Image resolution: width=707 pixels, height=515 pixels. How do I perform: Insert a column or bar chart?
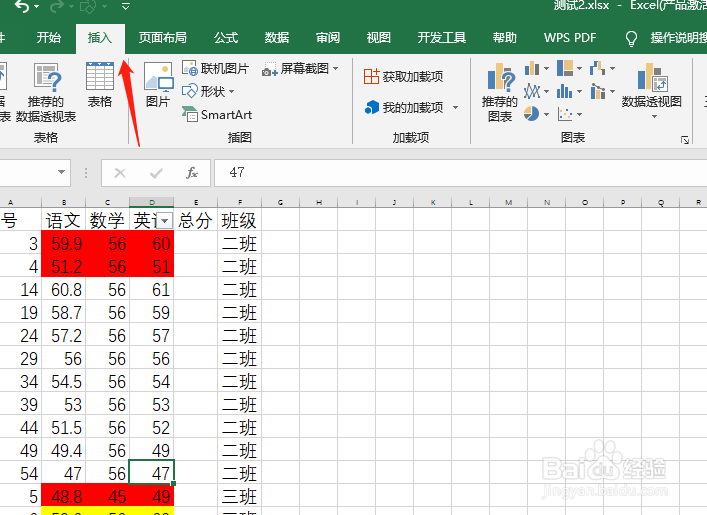tap(532, 69)
